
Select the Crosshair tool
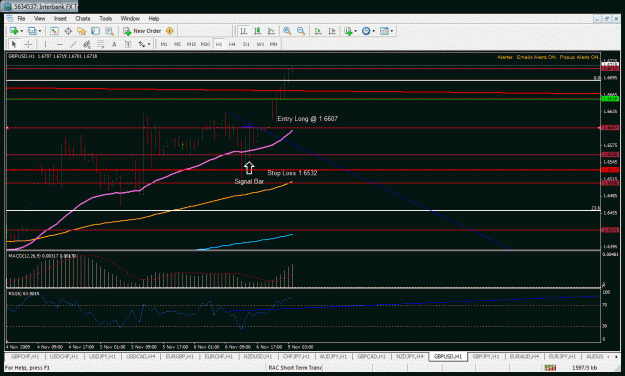(x=28, y=44)
